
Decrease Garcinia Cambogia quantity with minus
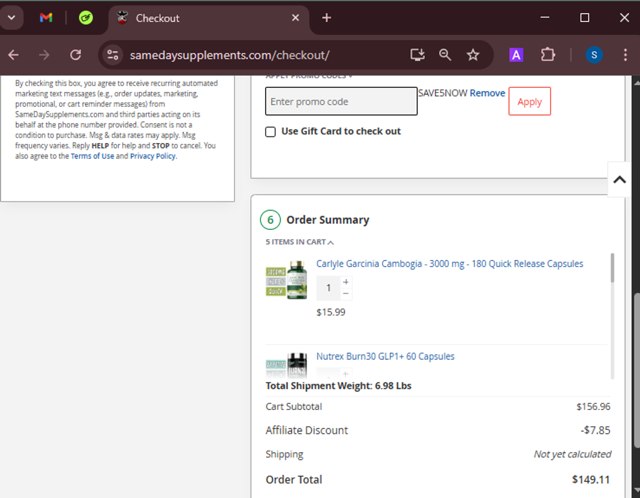click(x=346, y=294)
